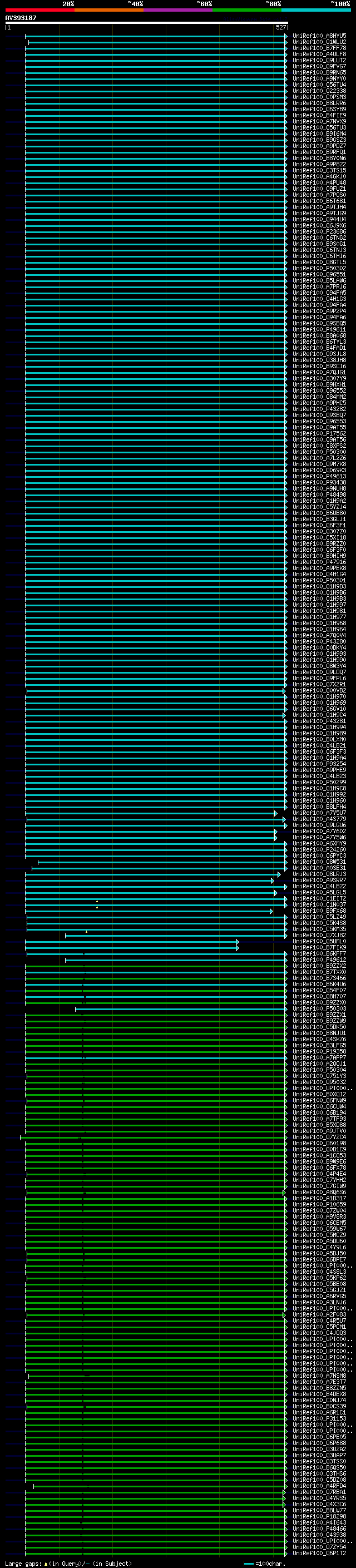The height and width of the screenshot is (1568, 356).
Task: Select hit label UniRef100_P49612
Action: coord(319,960)
